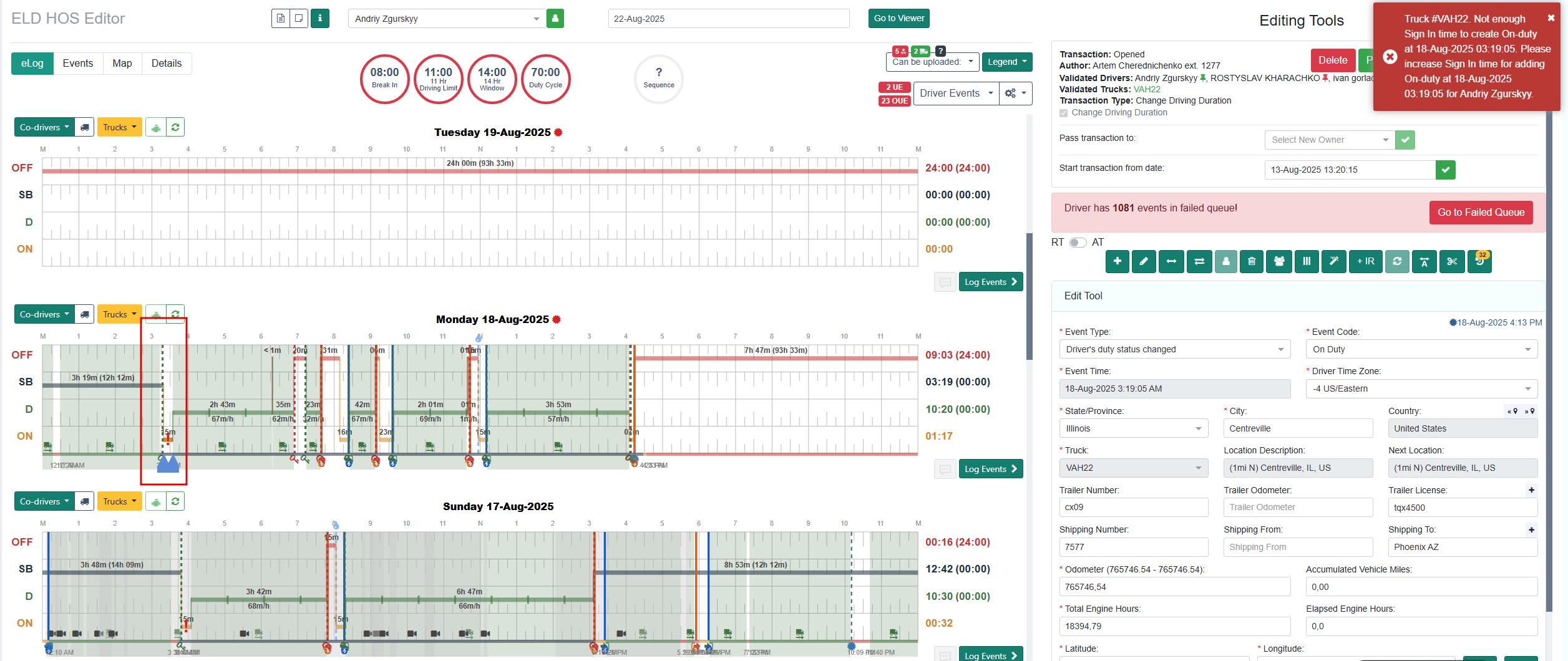
Task: Dismiss the red error notification
Action: pos(1551,18)
